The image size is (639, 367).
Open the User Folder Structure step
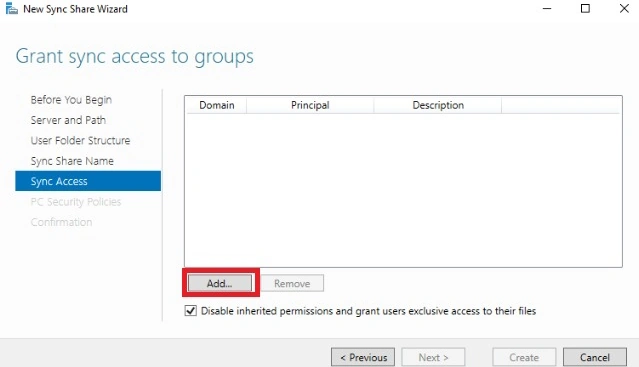[80, 141]
